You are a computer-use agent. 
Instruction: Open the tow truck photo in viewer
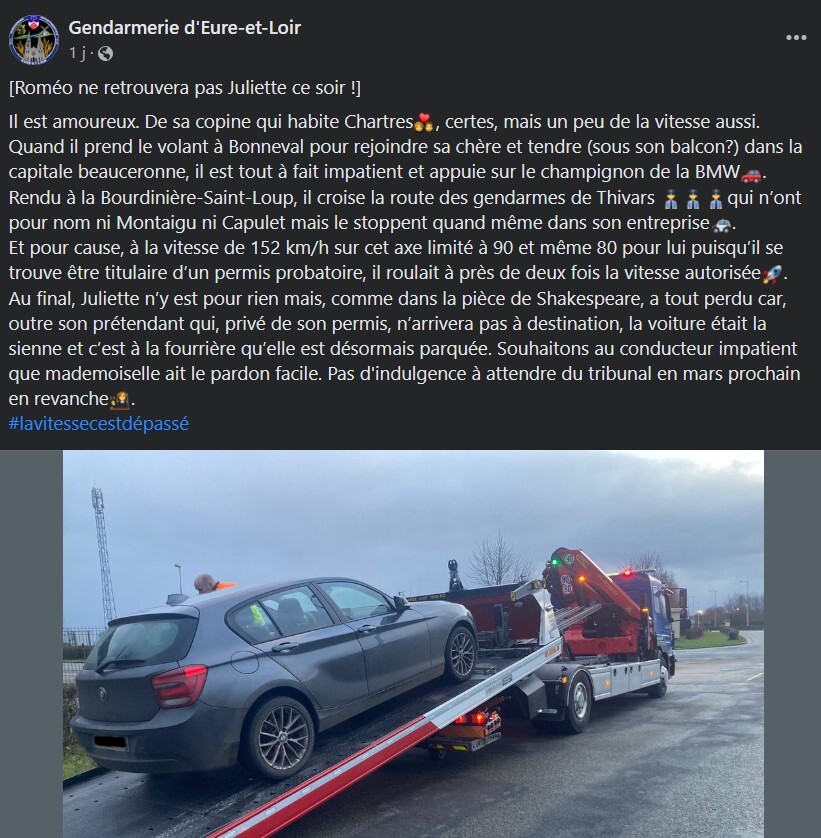tap(413, 643)
